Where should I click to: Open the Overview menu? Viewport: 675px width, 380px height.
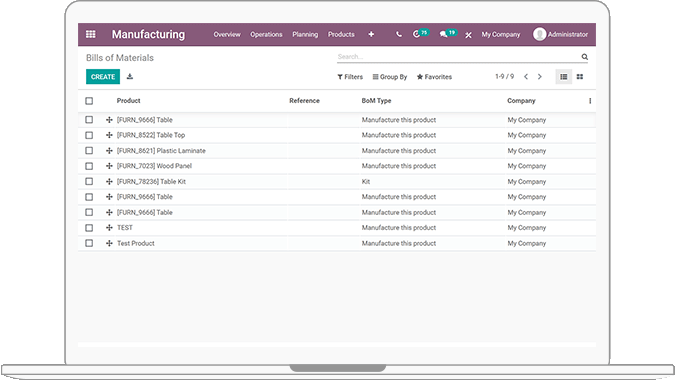click(x=227, y=34)
